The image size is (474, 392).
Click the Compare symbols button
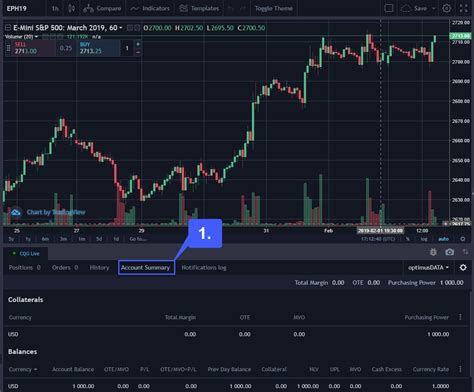102,8
